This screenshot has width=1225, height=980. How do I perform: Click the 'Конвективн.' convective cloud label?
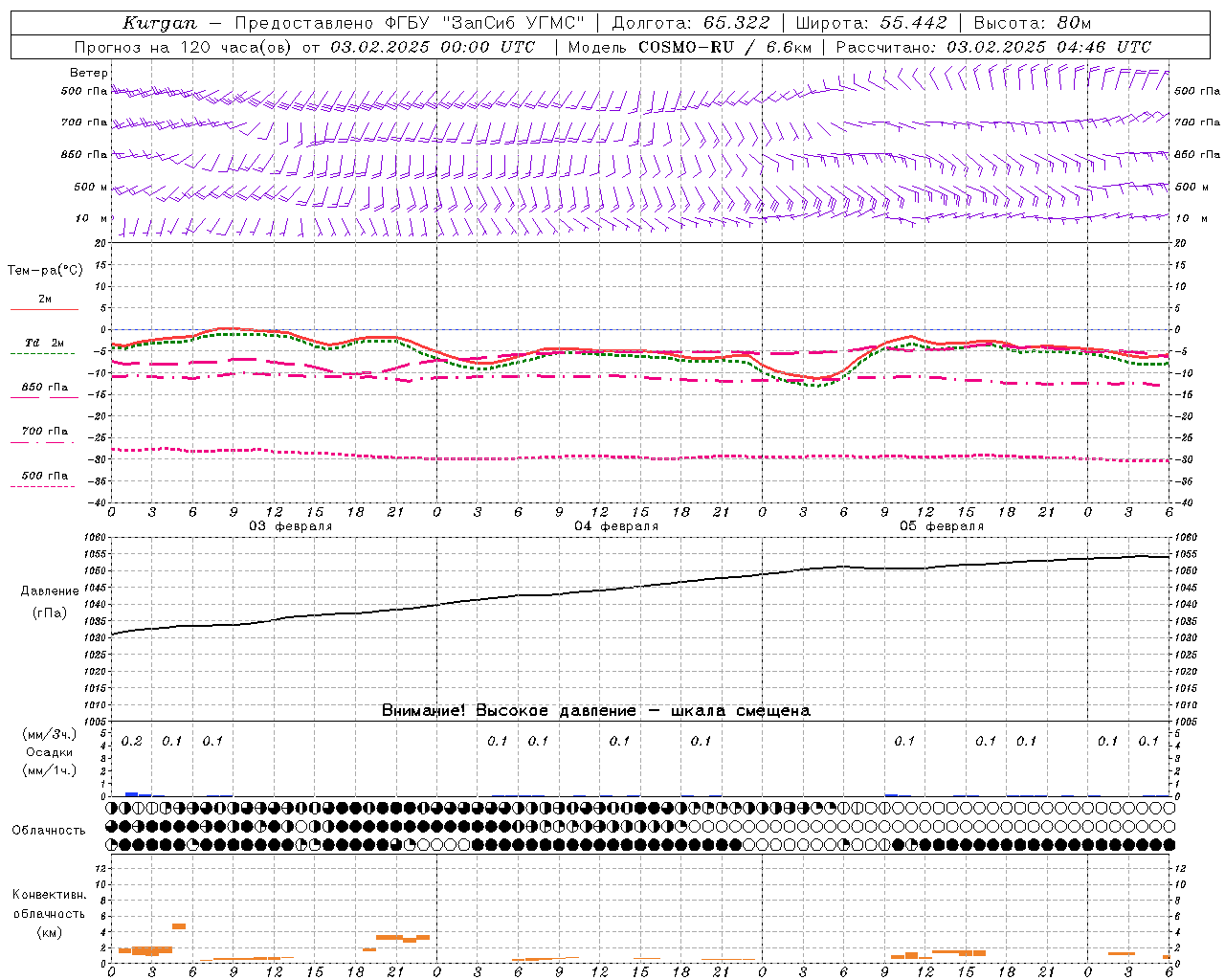pos(49,894)
